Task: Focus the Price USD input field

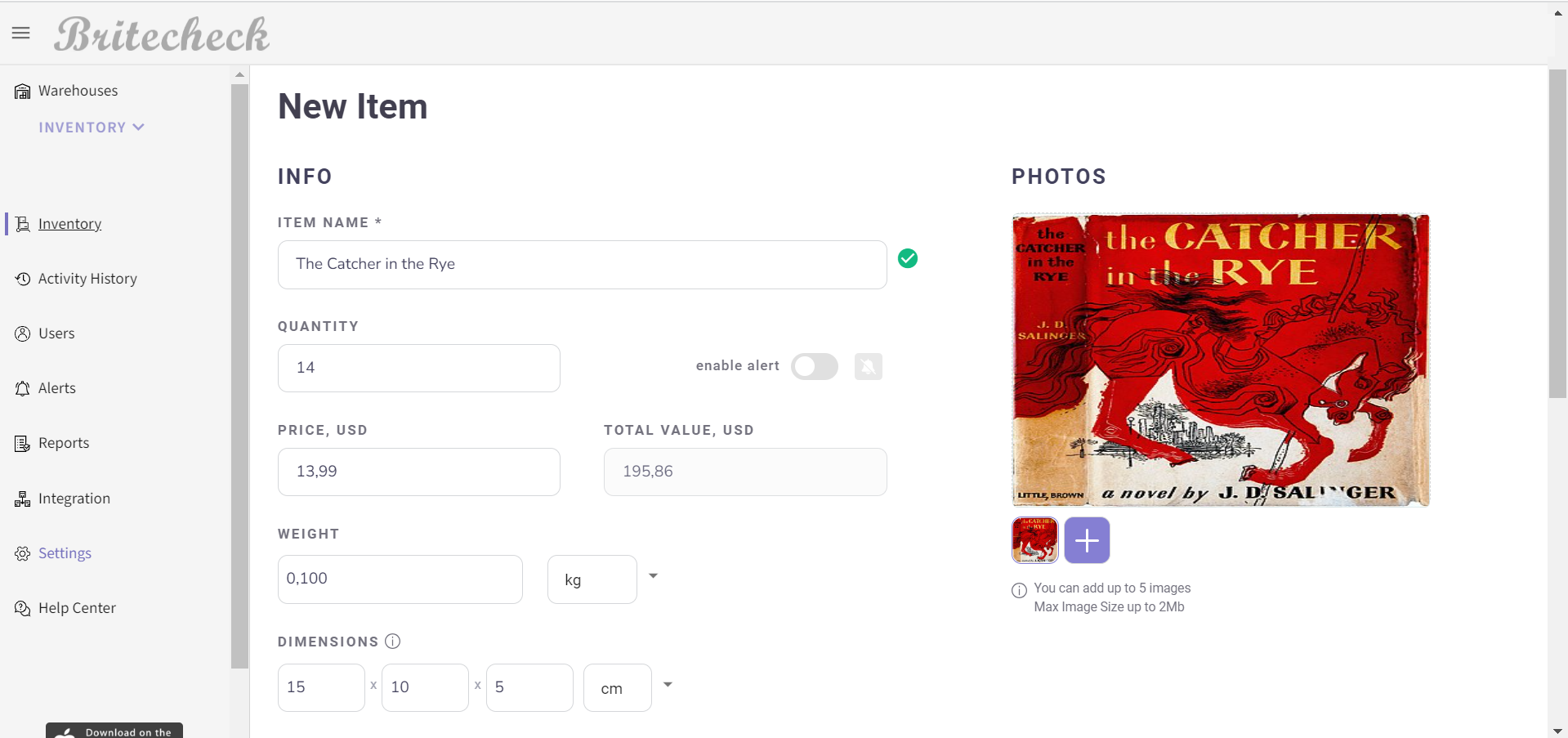Action: coord(419,472)
